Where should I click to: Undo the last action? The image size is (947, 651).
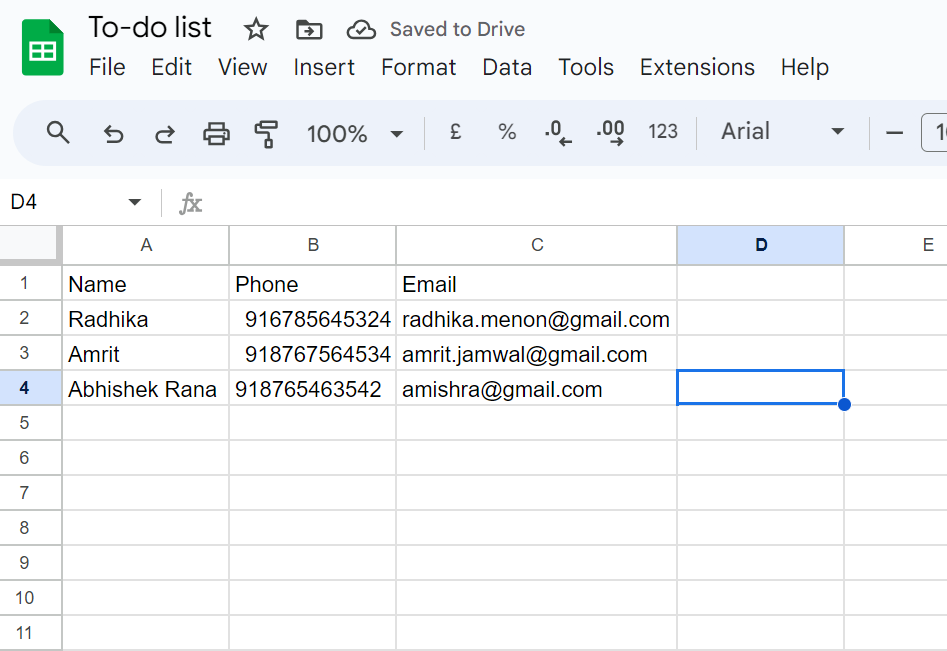tap(113, 133)
